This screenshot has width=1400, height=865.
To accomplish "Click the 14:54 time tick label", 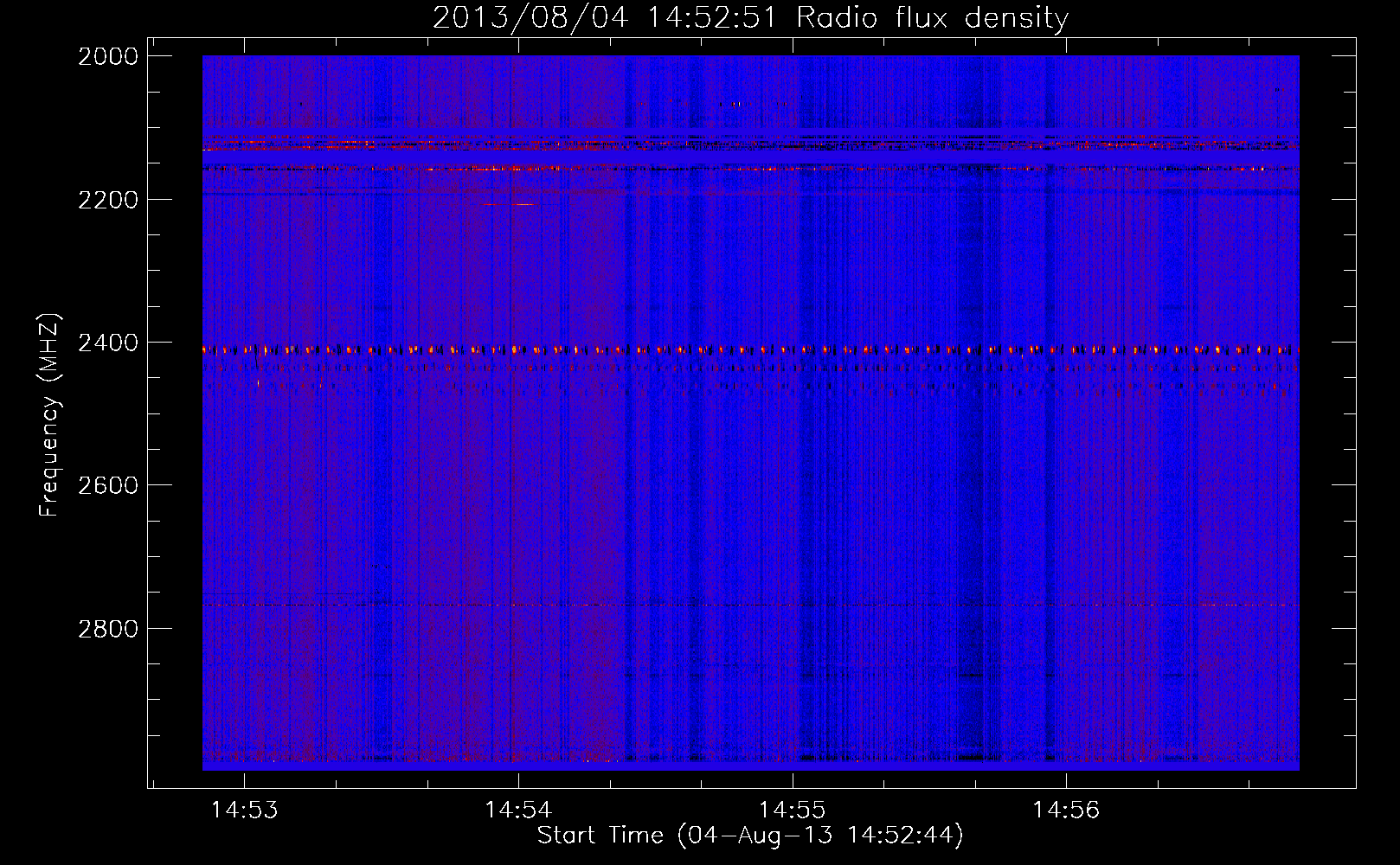I will (518, 810).
